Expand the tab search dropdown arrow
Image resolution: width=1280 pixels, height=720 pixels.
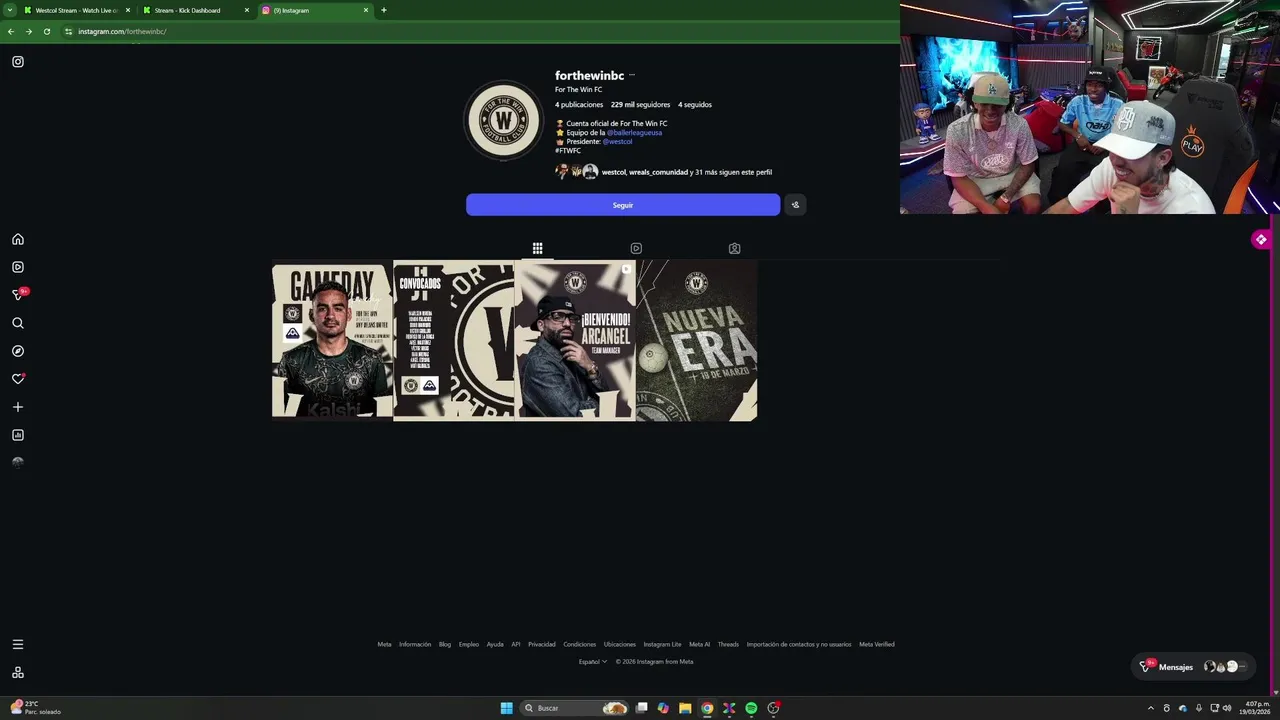(10, 10)
